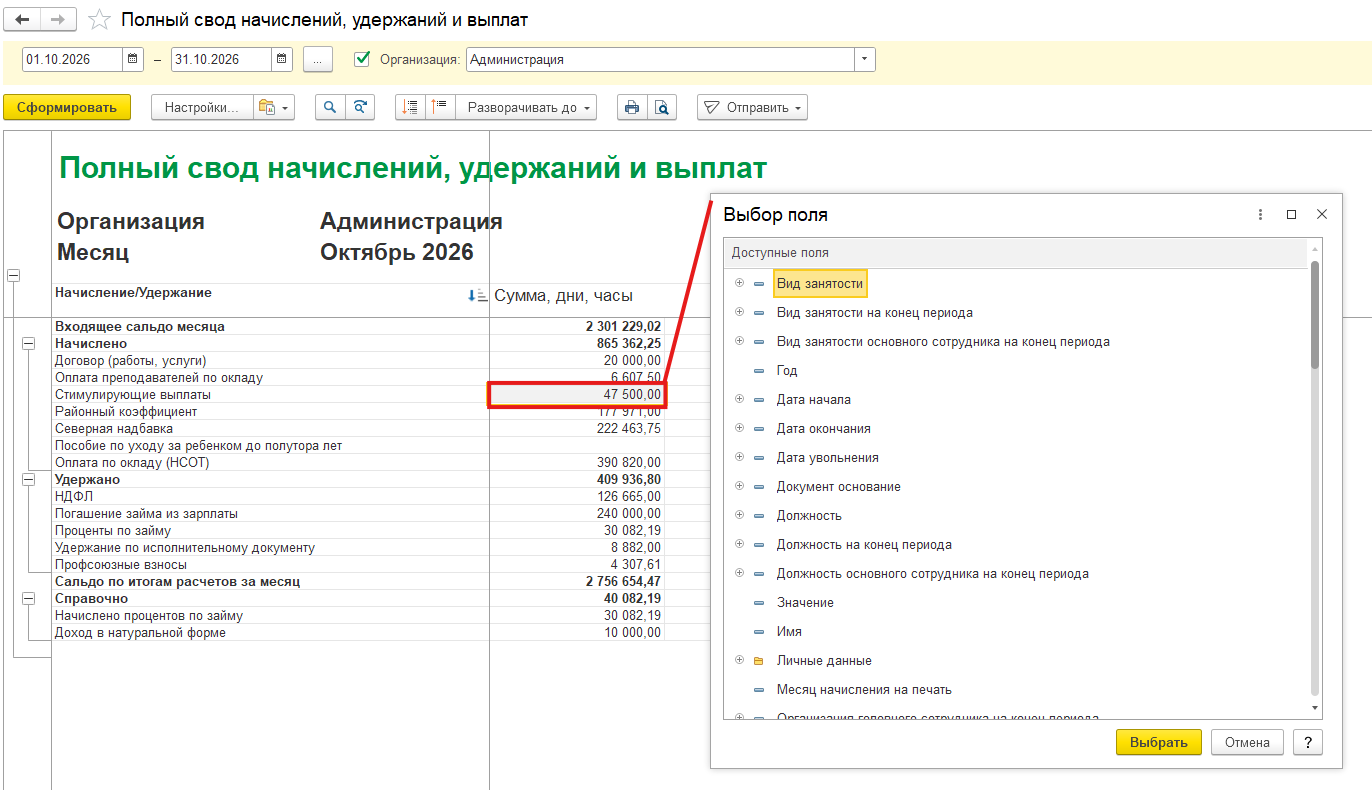Go forward with the right arrow button

[58, 20]
